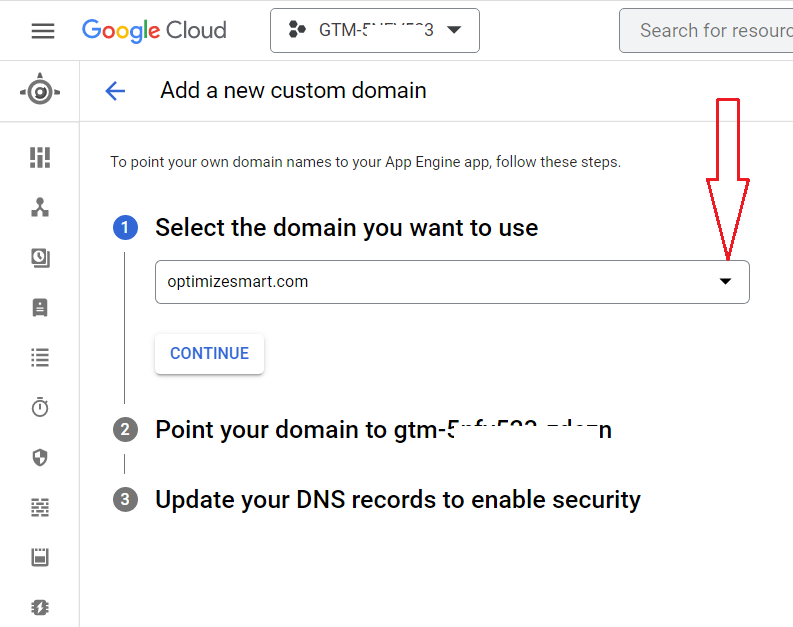Open the Instances icon in sidebar
Viewport: 793px width, 627px height.
40,307
